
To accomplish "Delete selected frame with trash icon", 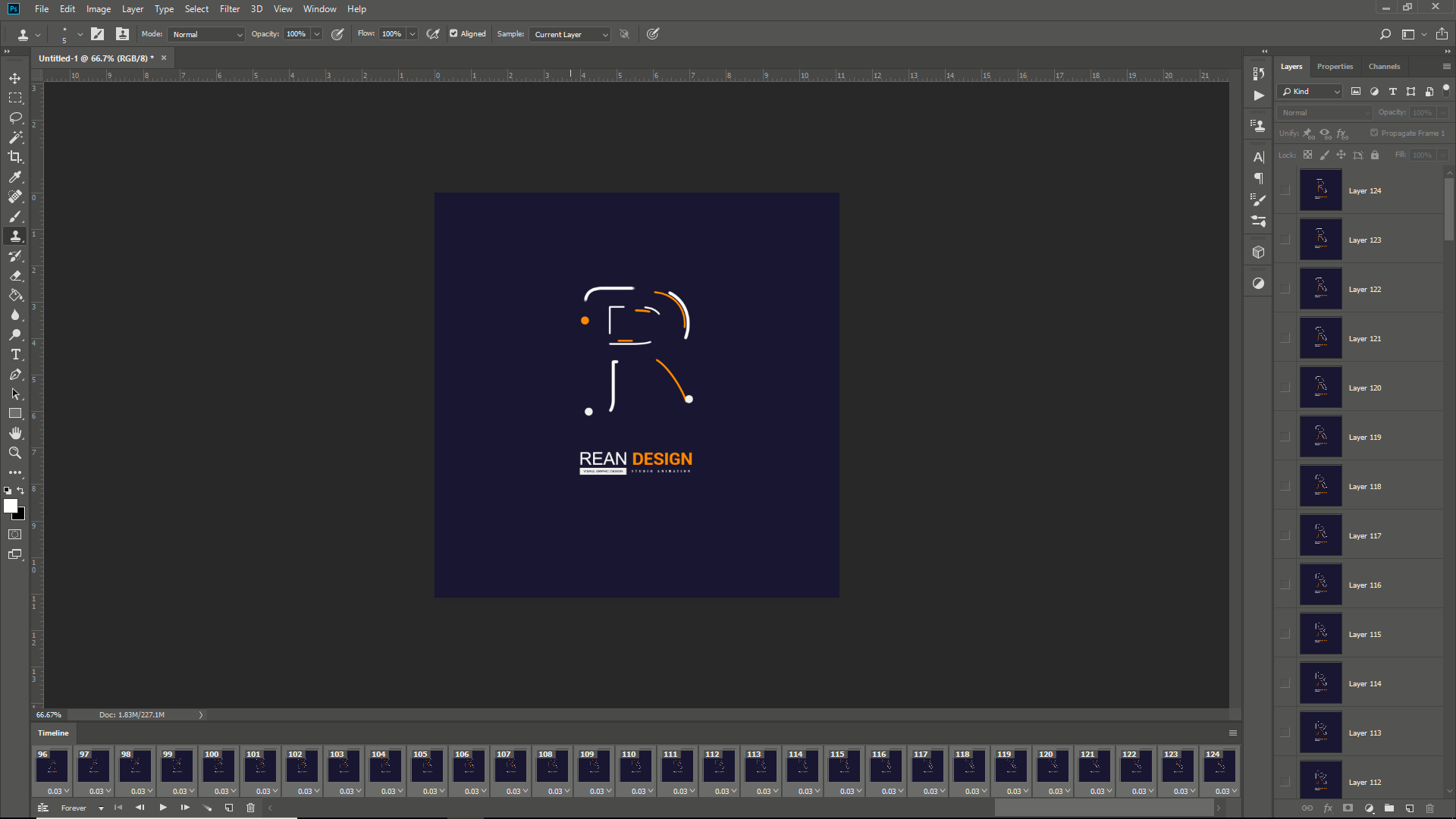I will click(x=251, y=808).
